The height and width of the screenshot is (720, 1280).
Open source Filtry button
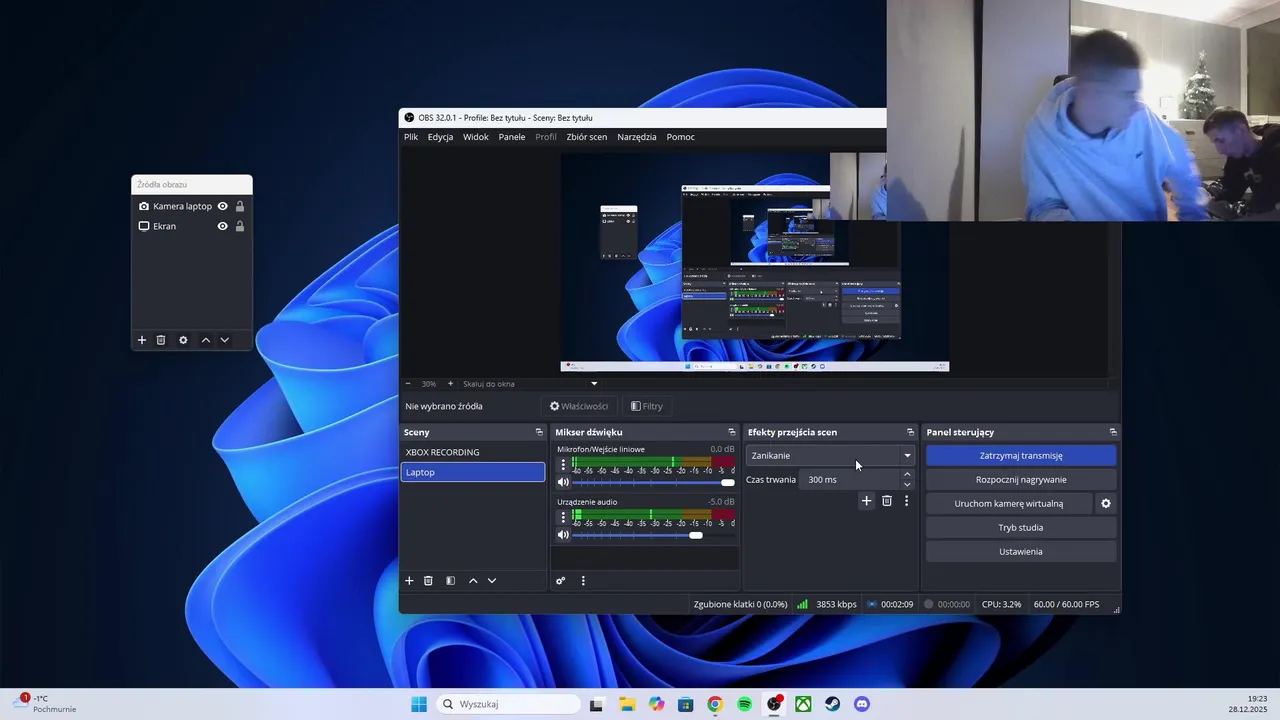(647, 406)
